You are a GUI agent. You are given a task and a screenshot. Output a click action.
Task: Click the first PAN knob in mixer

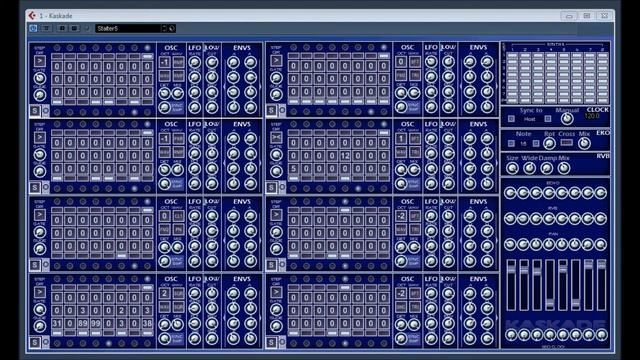[x=510, y=244]
